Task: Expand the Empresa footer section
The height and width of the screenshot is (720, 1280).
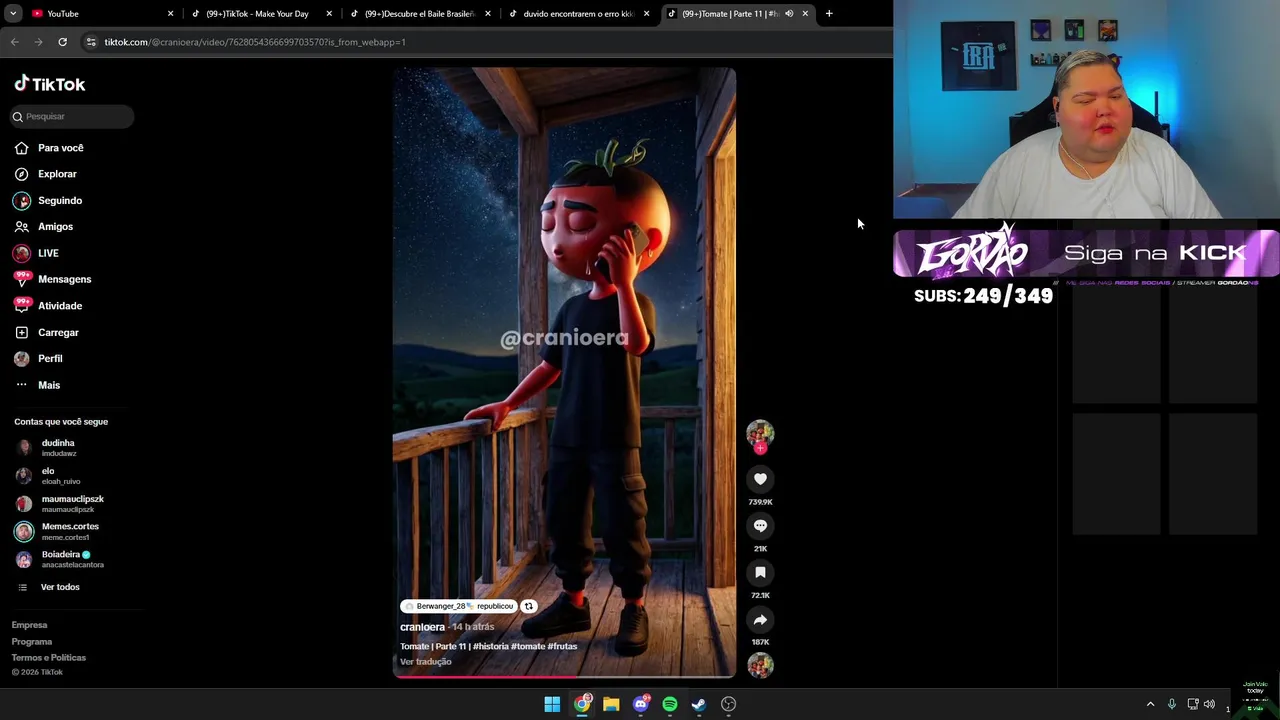Action: pos(29,625)
